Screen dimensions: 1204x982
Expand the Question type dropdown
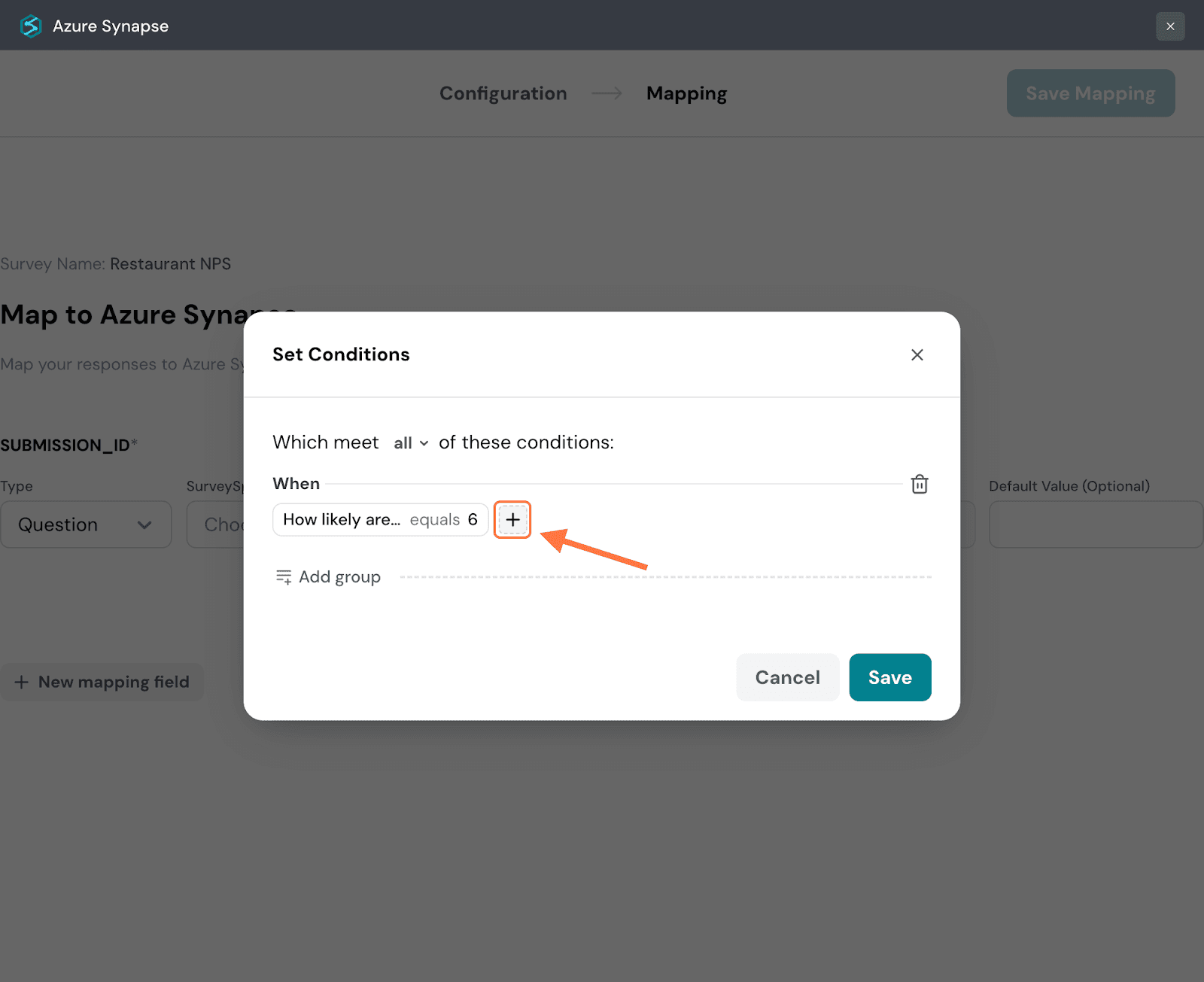[86, 524]
